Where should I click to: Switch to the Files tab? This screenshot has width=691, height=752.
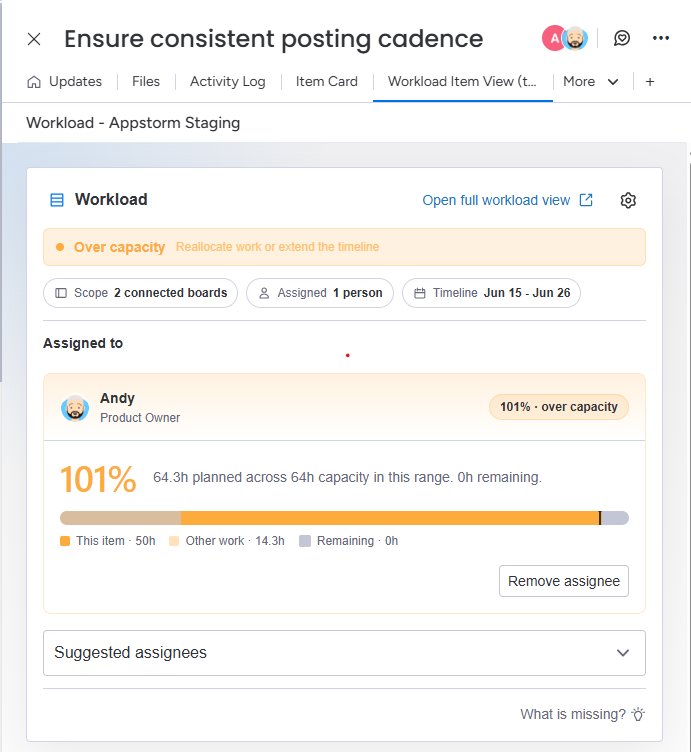(x=146, y=82)
